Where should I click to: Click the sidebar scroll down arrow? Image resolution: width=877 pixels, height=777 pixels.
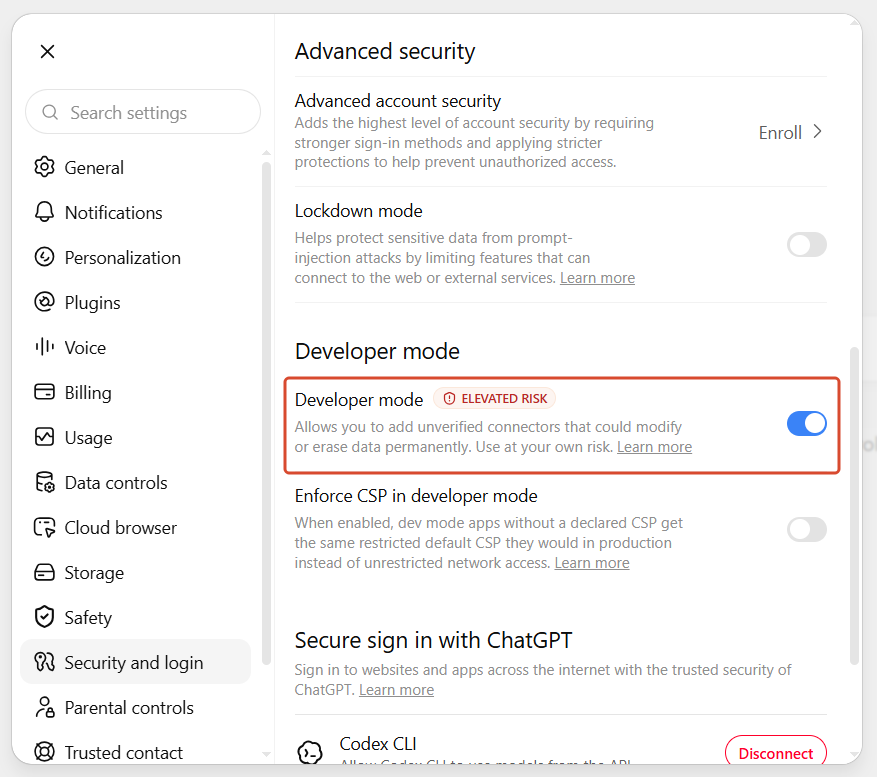pos(266,754)
